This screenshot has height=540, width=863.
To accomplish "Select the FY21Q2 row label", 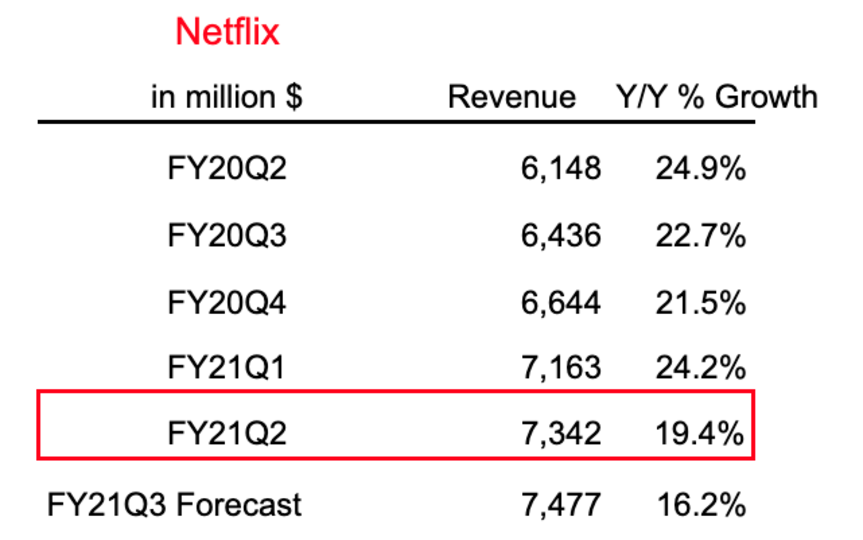I will [x=227, y=433].
